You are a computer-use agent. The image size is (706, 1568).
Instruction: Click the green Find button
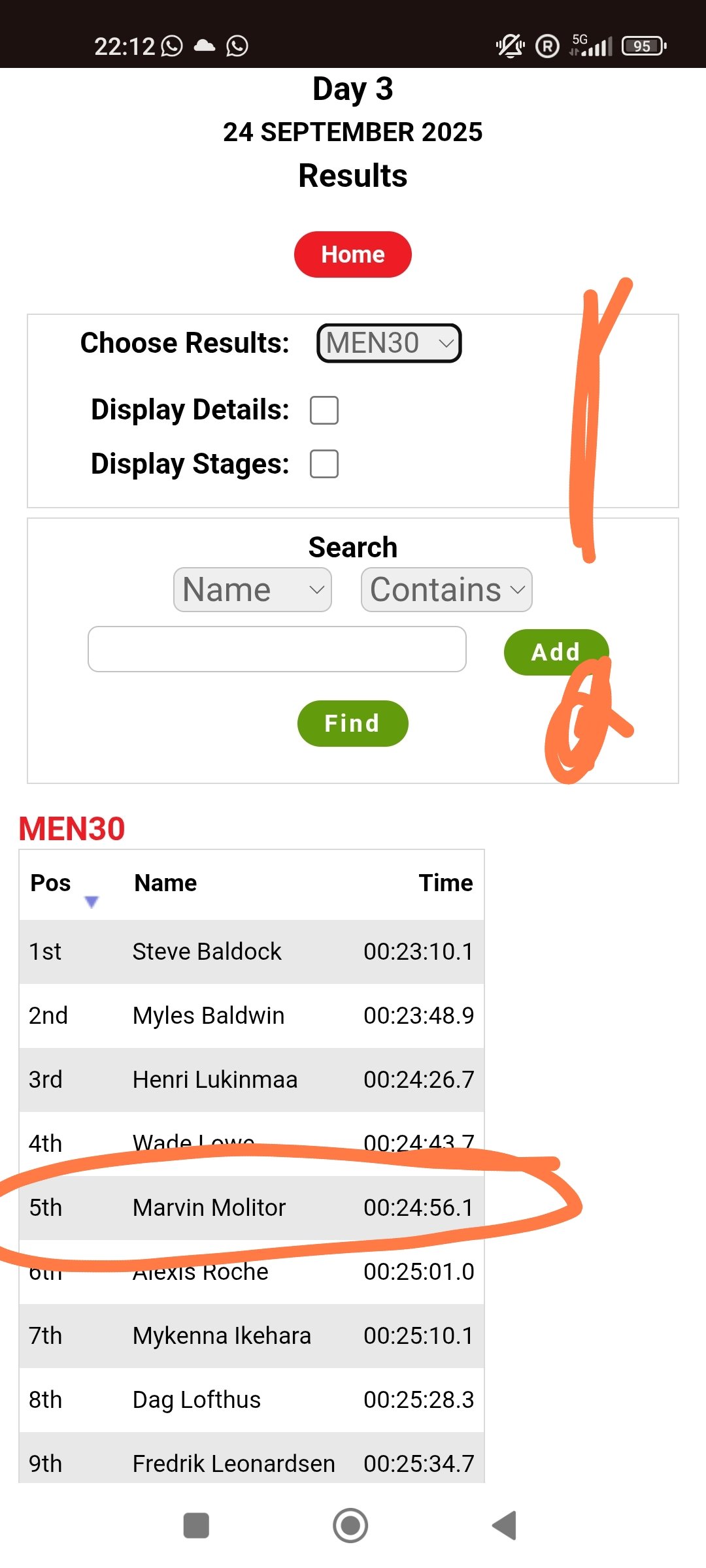(x=352, y=723)
